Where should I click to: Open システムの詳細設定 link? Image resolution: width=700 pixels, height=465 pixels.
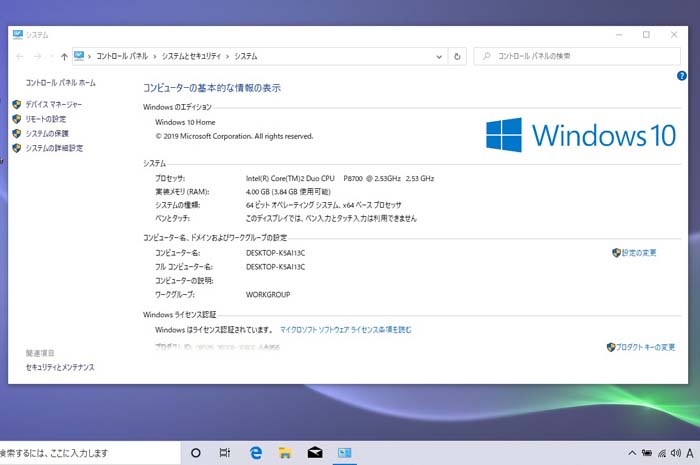[54, 148]
